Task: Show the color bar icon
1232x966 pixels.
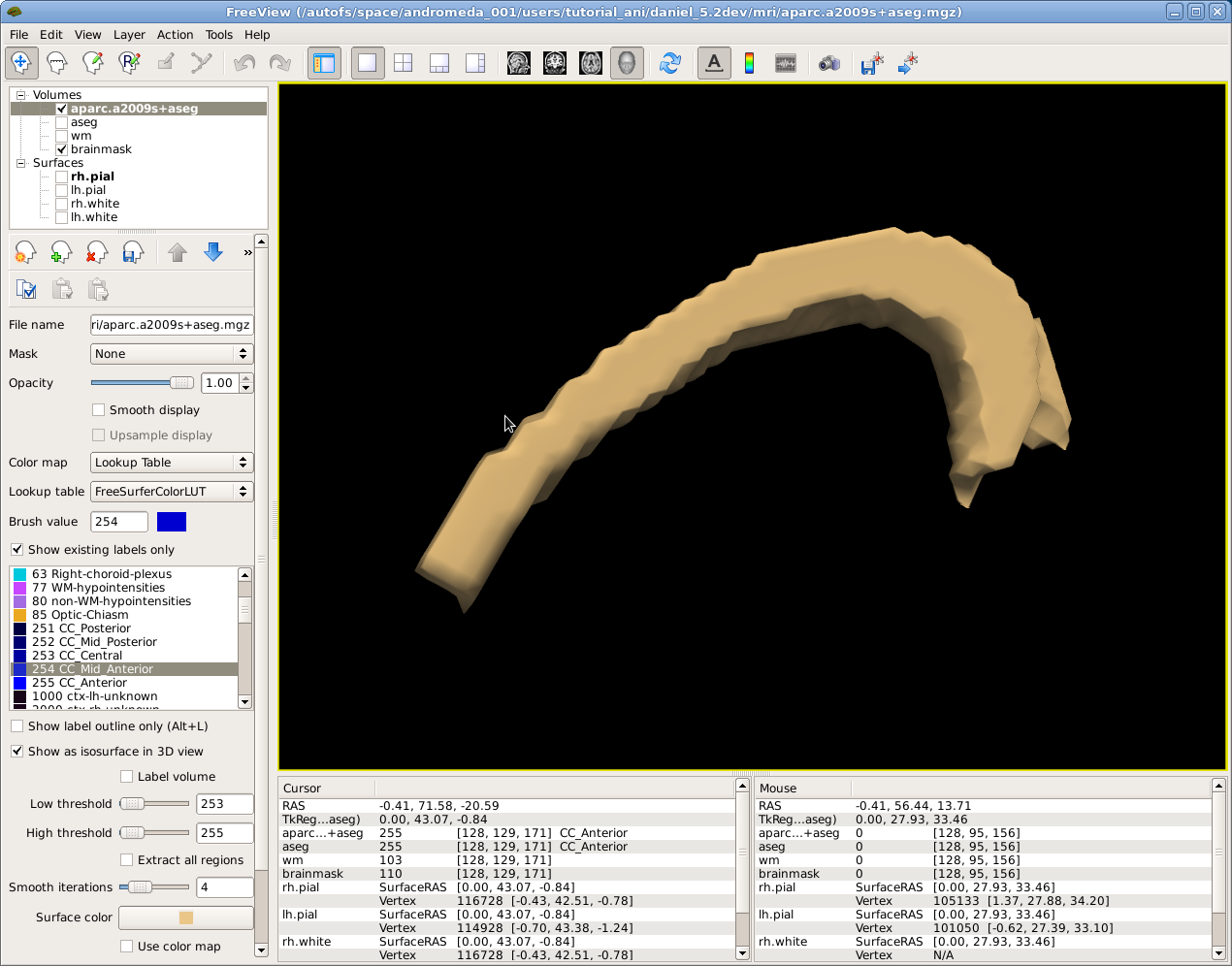Action: tap(750, 63)
